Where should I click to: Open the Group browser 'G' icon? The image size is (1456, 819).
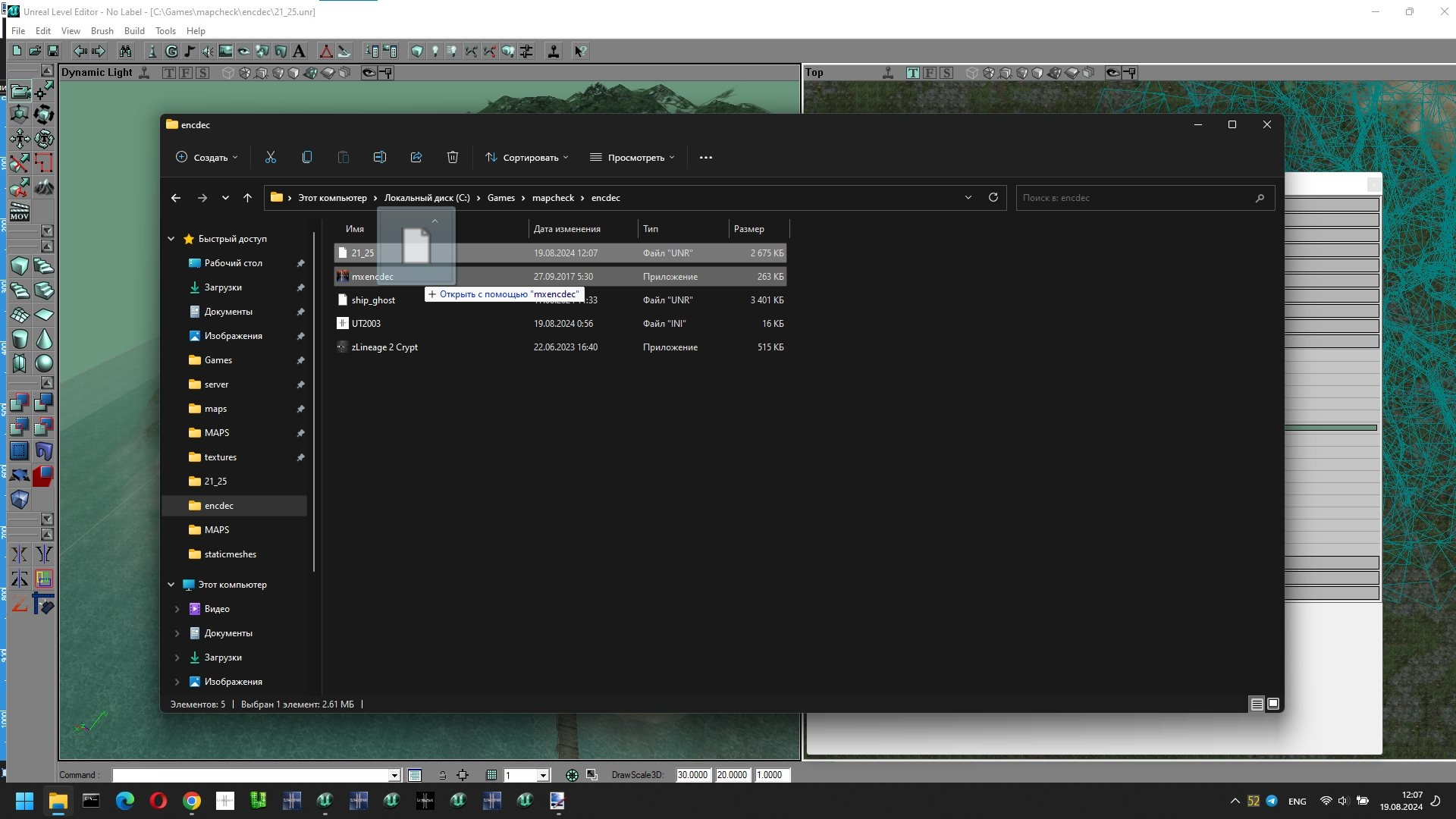coord(171,51)
